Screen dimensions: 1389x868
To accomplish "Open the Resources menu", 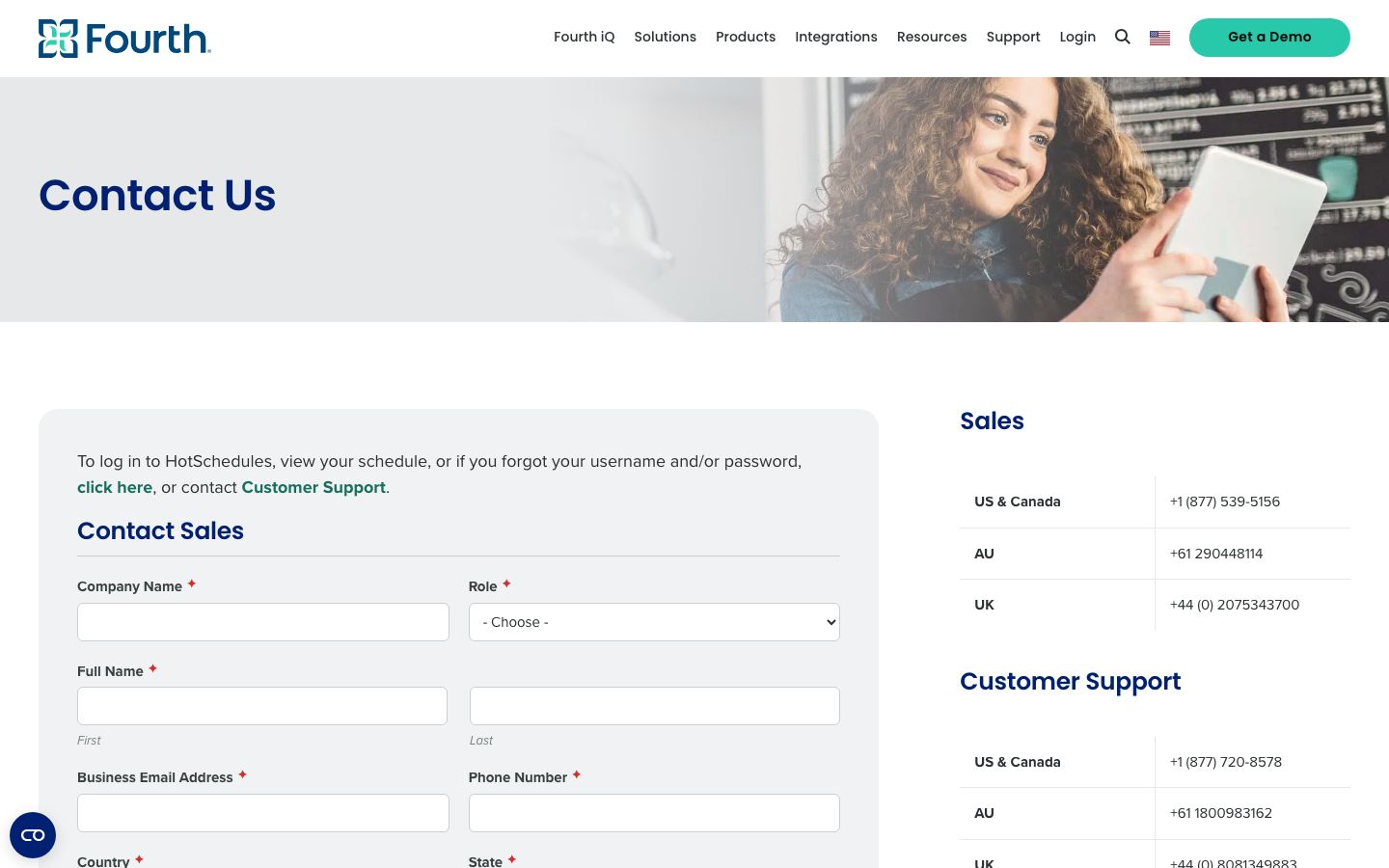I will 932,37.
